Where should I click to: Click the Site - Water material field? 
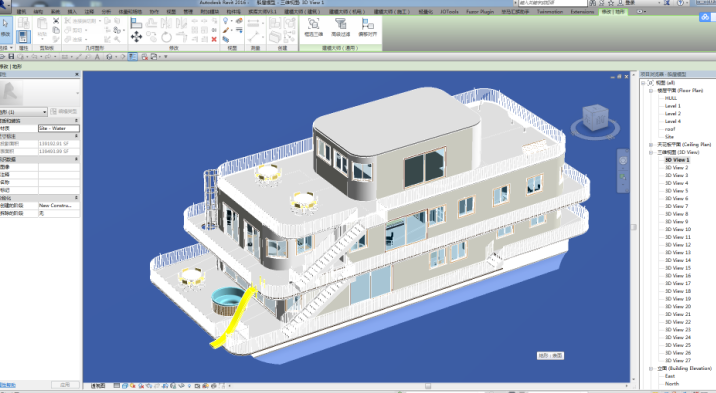pyautogui.click(x=59, y=128)
